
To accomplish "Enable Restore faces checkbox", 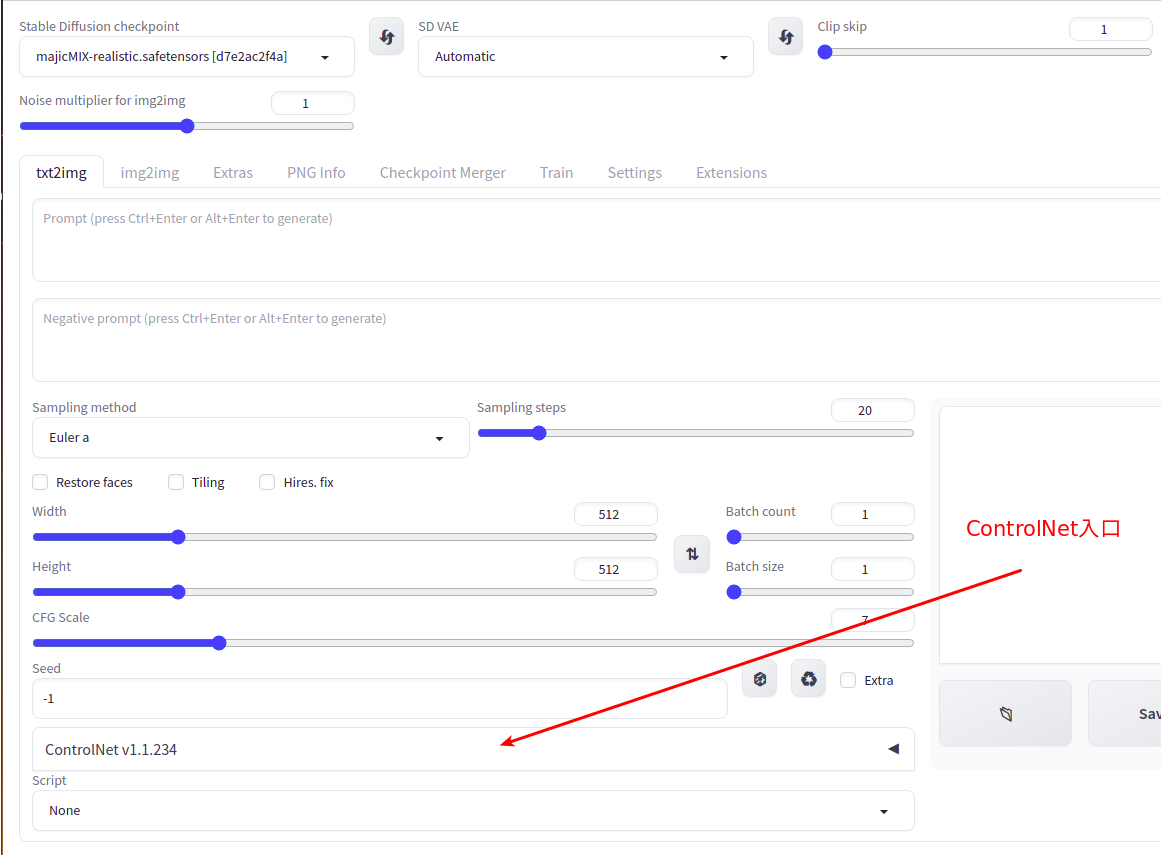I will pos(41,483).
